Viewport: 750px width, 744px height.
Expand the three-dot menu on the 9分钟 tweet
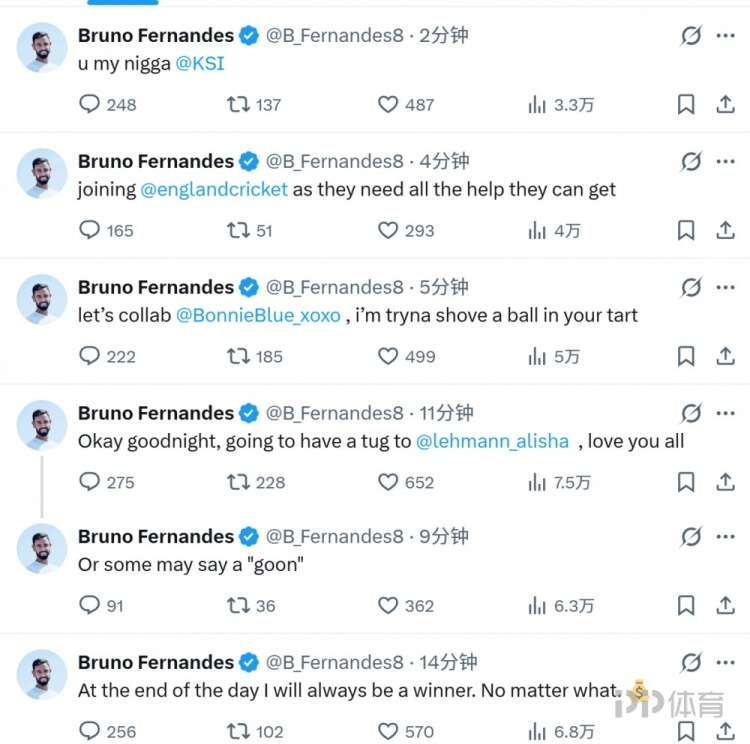725,537
